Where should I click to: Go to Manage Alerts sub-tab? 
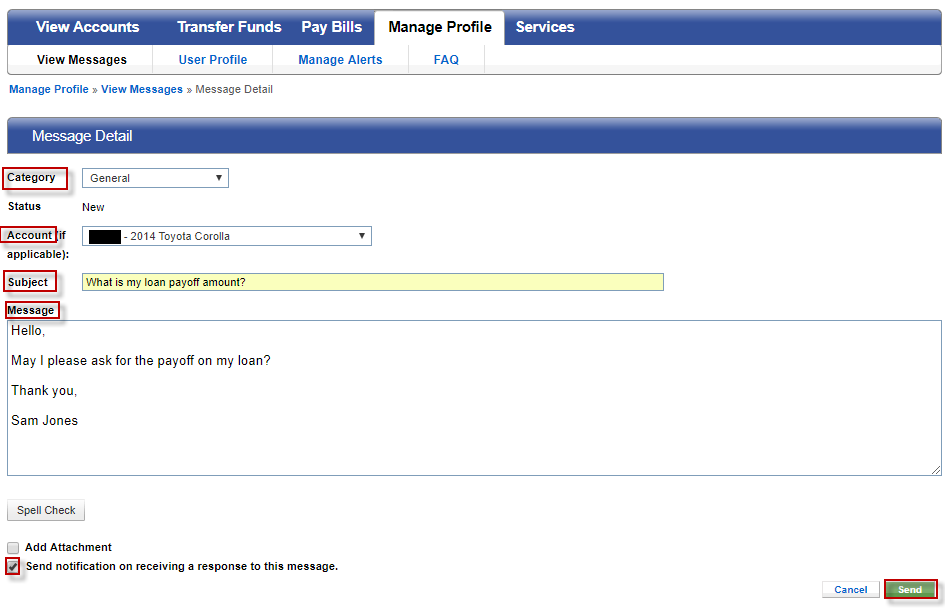pyautogui.click(x=340, y=60)
